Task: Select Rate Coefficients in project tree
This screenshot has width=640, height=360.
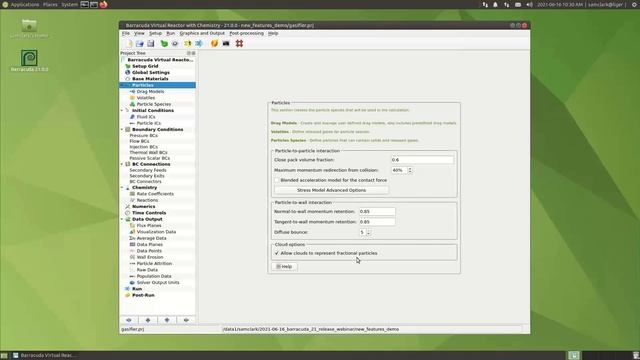Action: coord(155,194)
